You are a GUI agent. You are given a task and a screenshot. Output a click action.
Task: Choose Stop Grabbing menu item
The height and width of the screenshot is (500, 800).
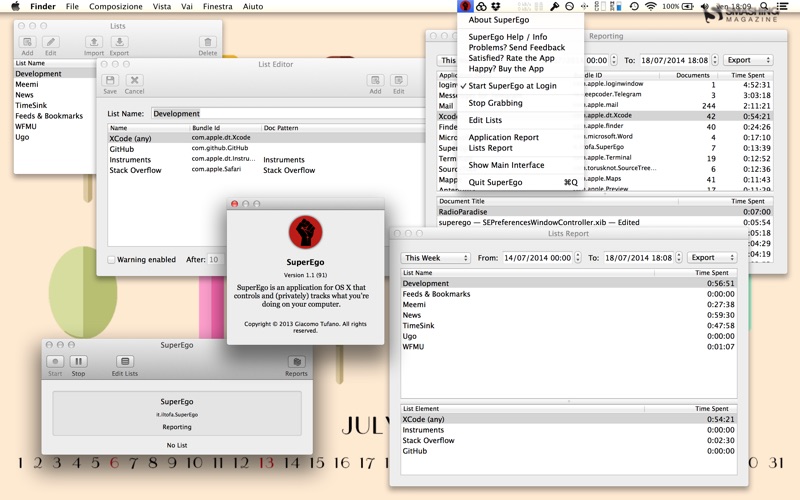point(495,103)
